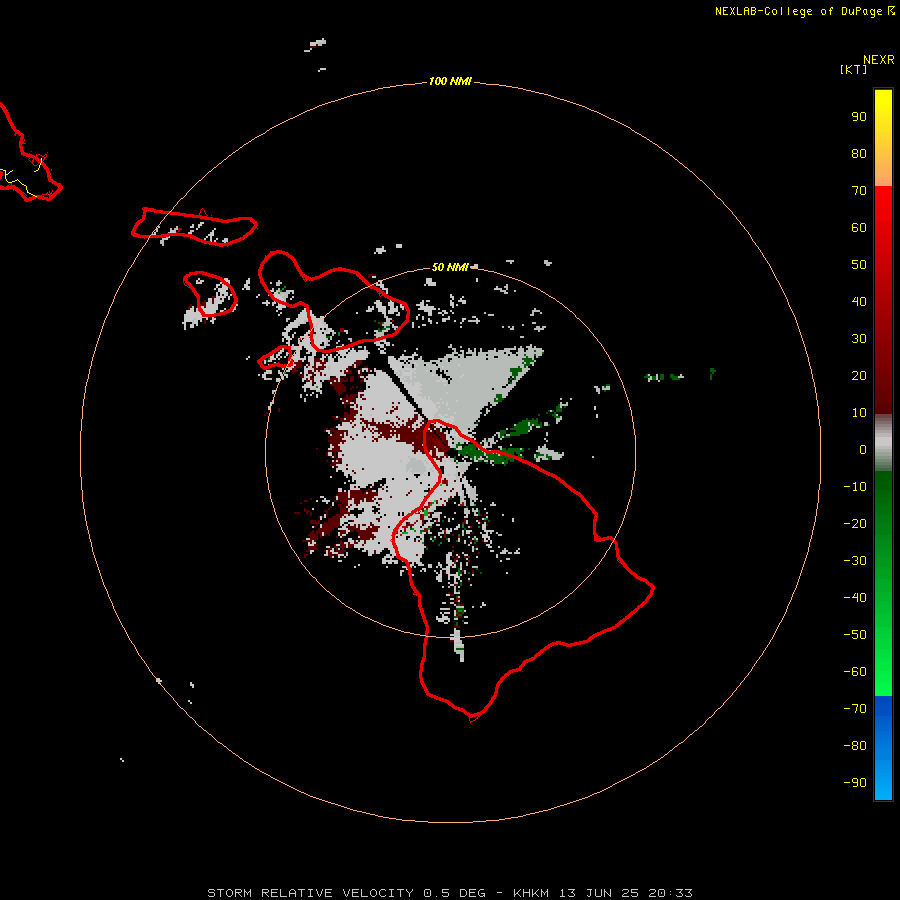900x900 pixels.
Task: Click the "100 NMI" range ring label
Action: coord(450,82)
